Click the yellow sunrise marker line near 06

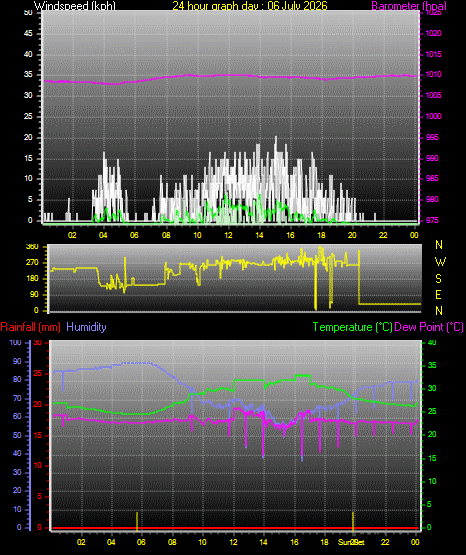tap(137, 521)
